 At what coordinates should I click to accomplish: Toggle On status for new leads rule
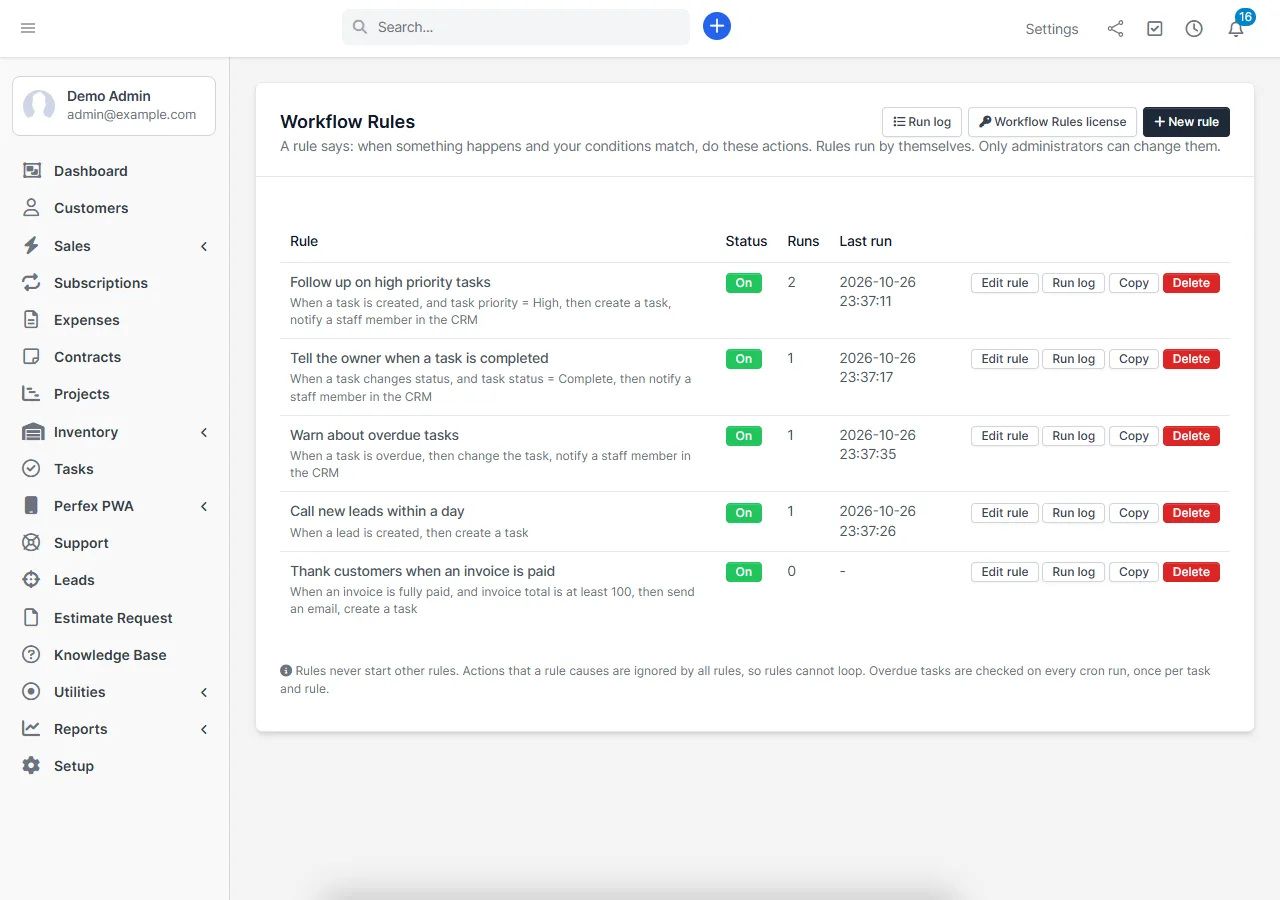tap(744, 513)
